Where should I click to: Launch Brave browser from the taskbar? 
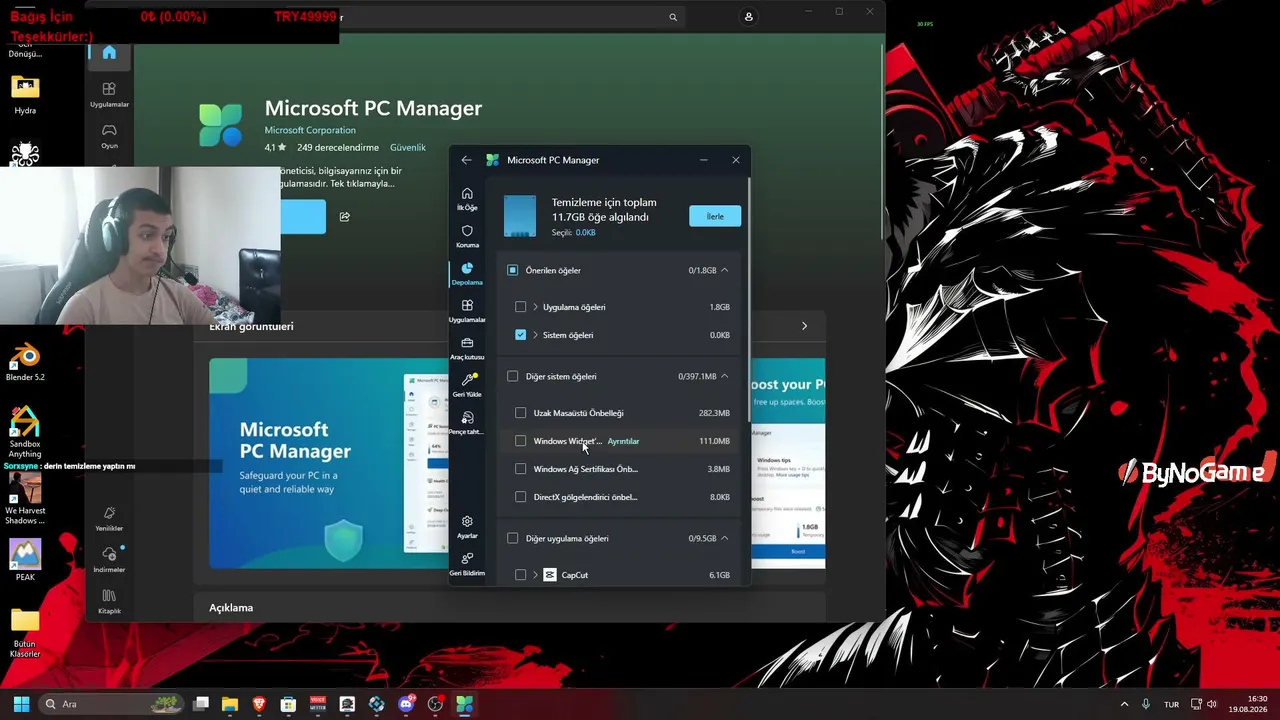[259, 704]
